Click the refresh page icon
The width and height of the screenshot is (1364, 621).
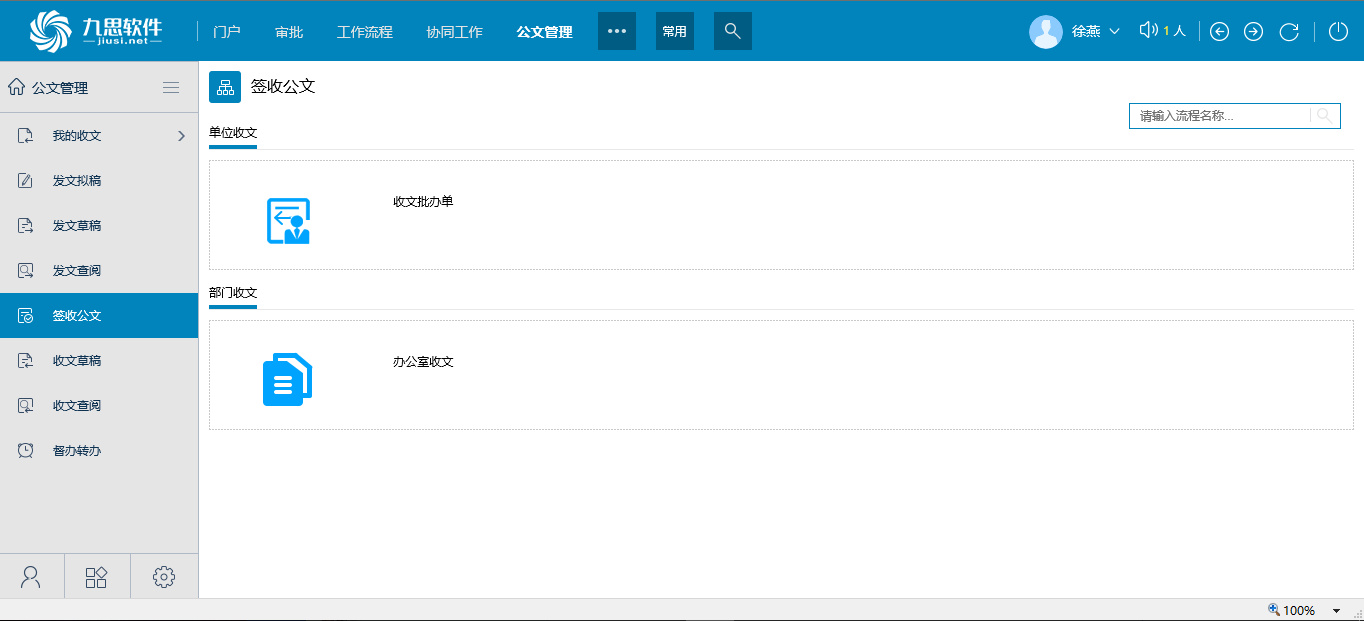point(1289,32)
